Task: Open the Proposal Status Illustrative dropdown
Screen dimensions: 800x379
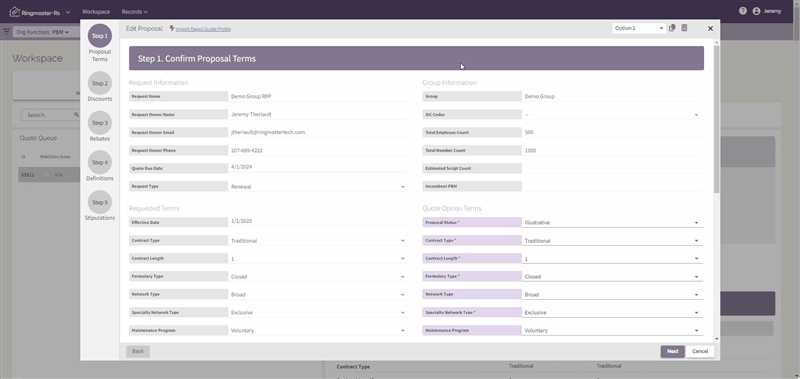Action: click(x=612, y=222)
